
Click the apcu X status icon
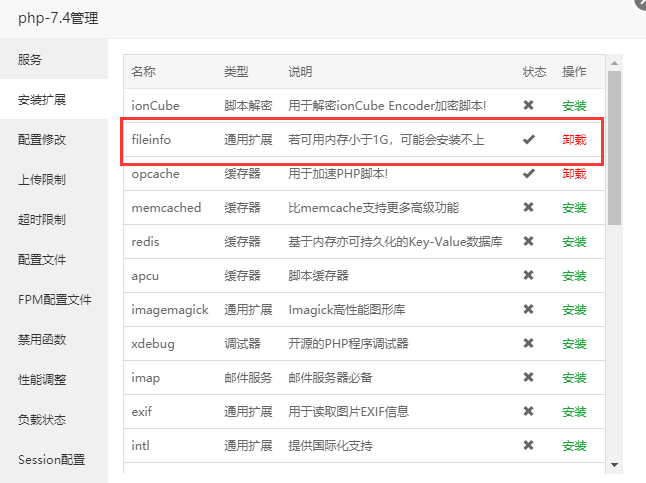tap(529, 275)
